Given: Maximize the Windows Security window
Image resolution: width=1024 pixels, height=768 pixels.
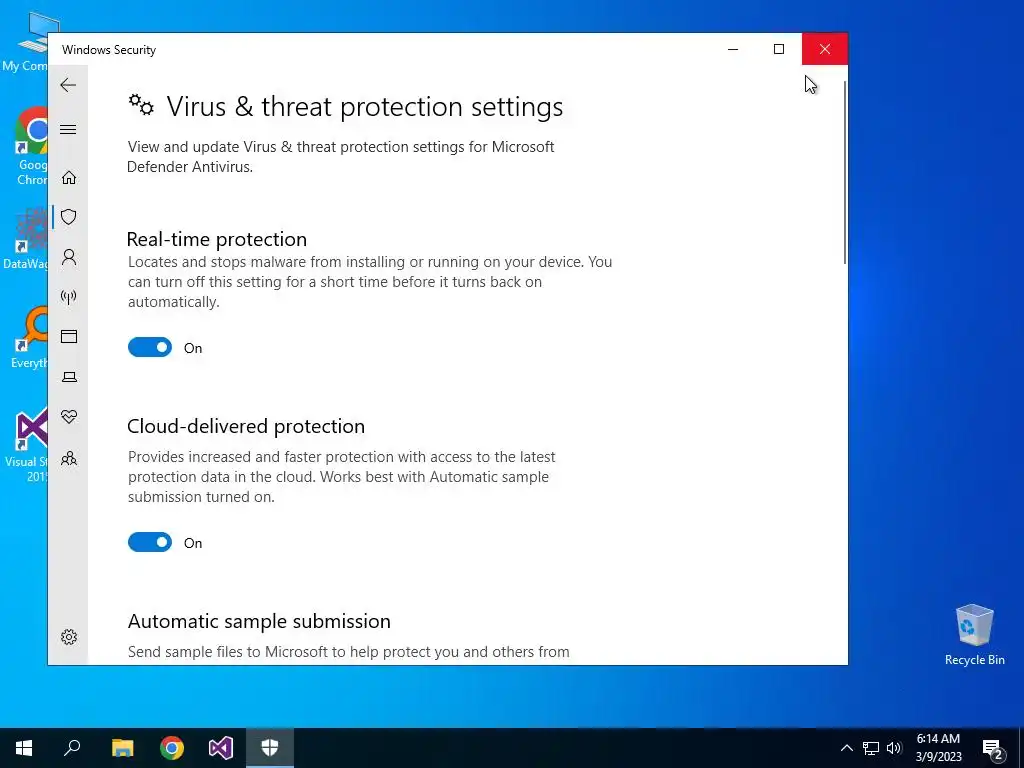Looking at the screenshot, I should [x=778, y=49].
